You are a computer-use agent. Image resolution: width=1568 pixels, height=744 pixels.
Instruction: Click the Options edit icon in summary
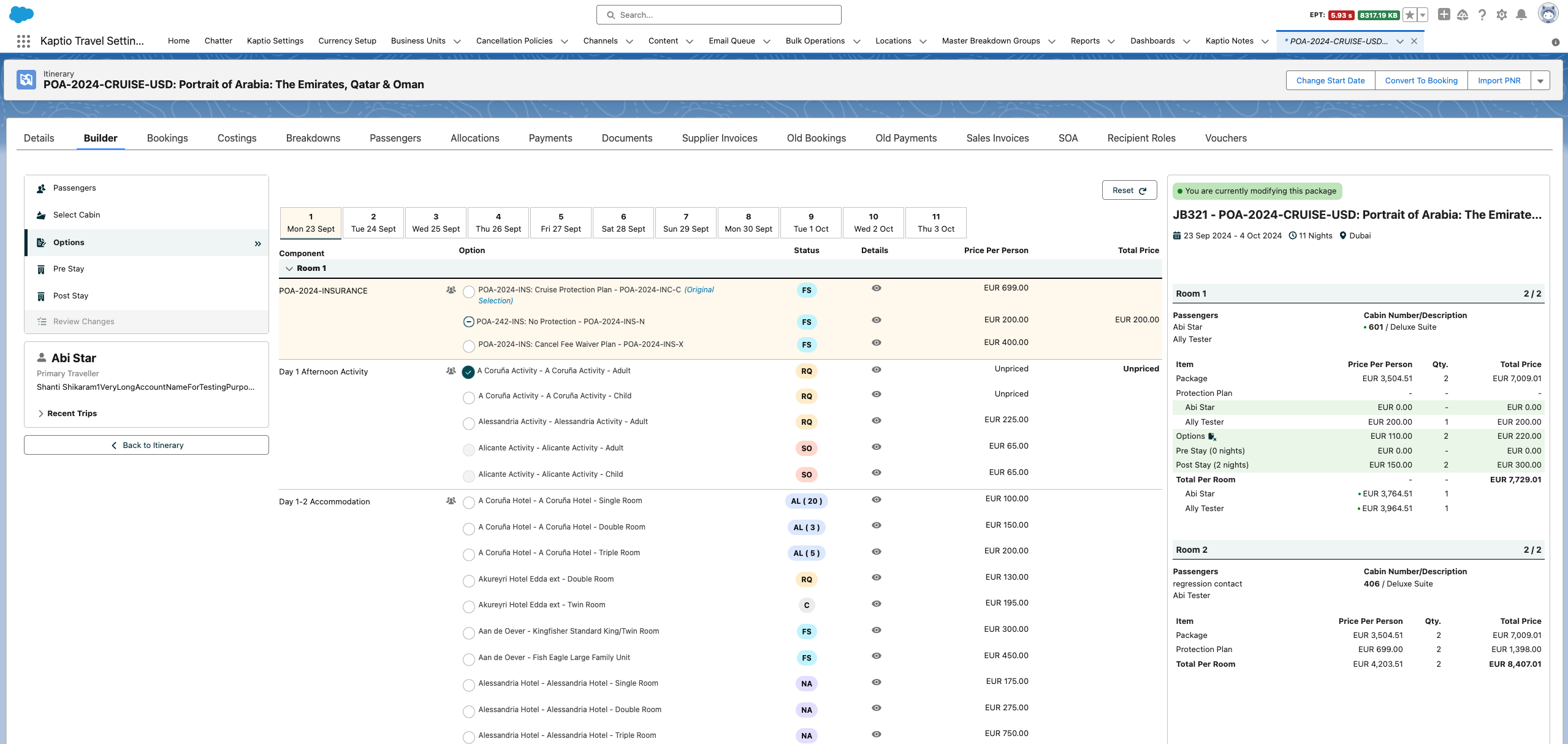(1212, 436)
